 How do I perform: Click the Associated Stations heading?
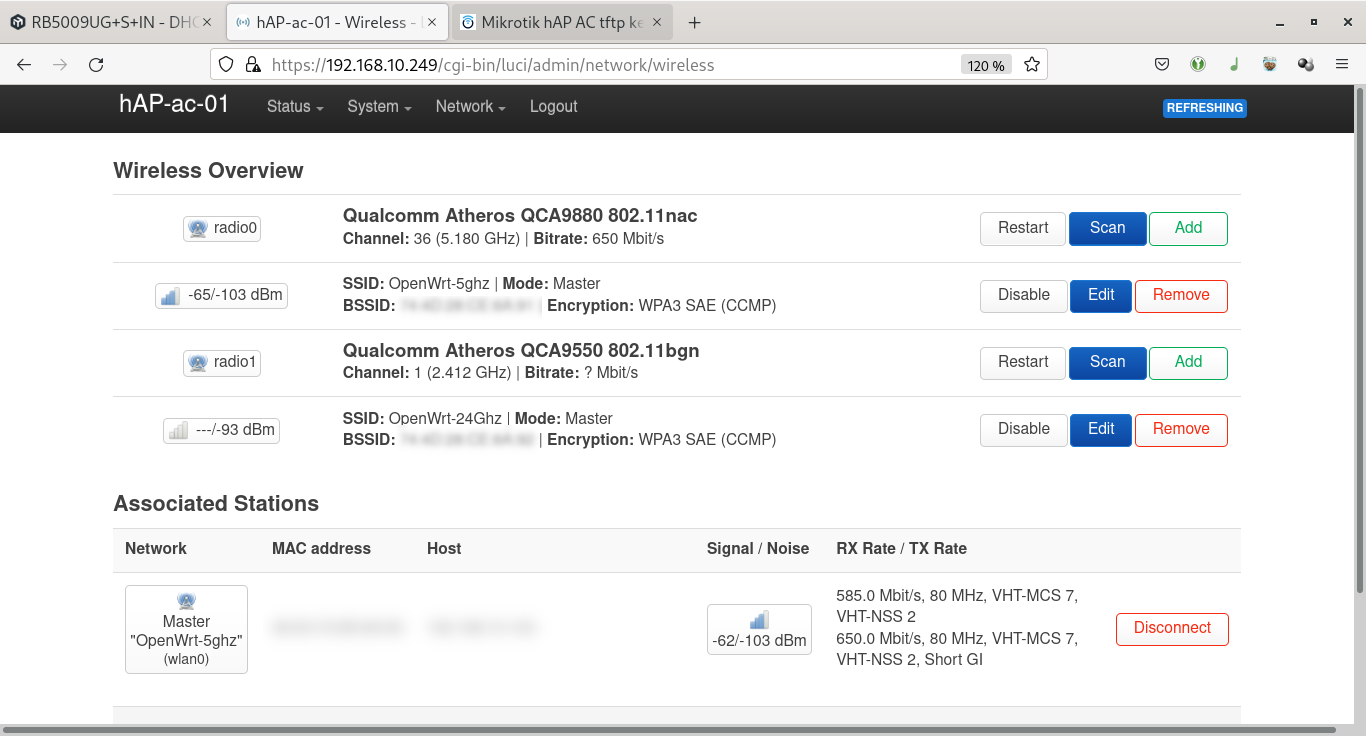click(x=216, y=504)
